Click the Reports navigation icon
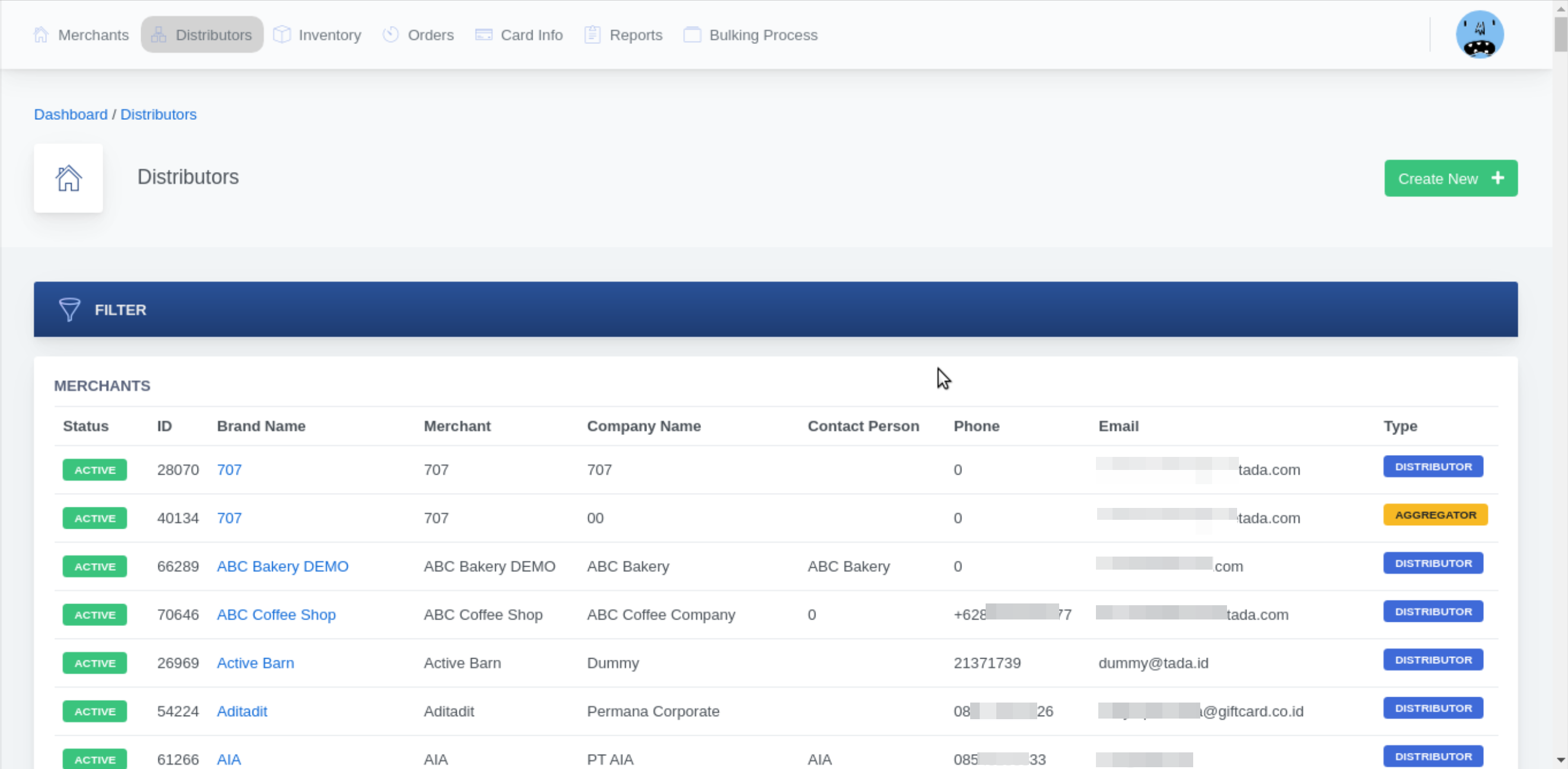The image size is (1568, 769). click(593, 34)
